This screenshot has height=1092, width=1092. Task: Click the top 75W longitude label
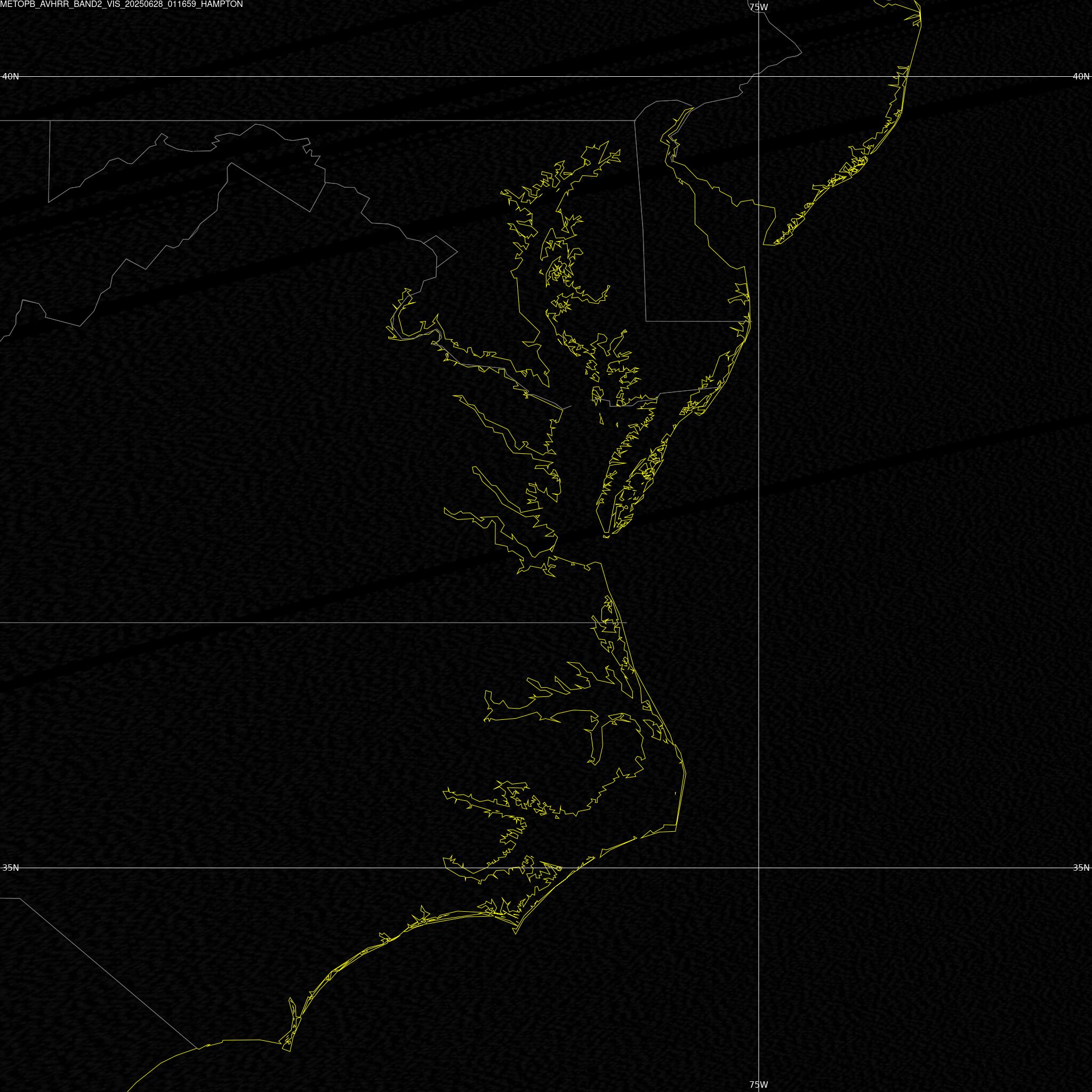pyautogui.click(x=759, y=7)
